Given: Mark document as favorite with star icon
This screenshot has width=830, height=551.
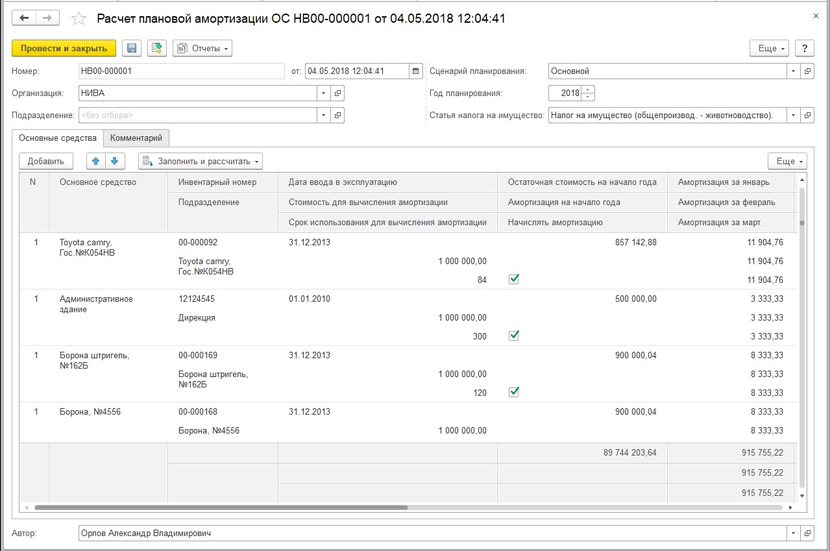Looking at the screenshot, I should click(x=79, y=18).
